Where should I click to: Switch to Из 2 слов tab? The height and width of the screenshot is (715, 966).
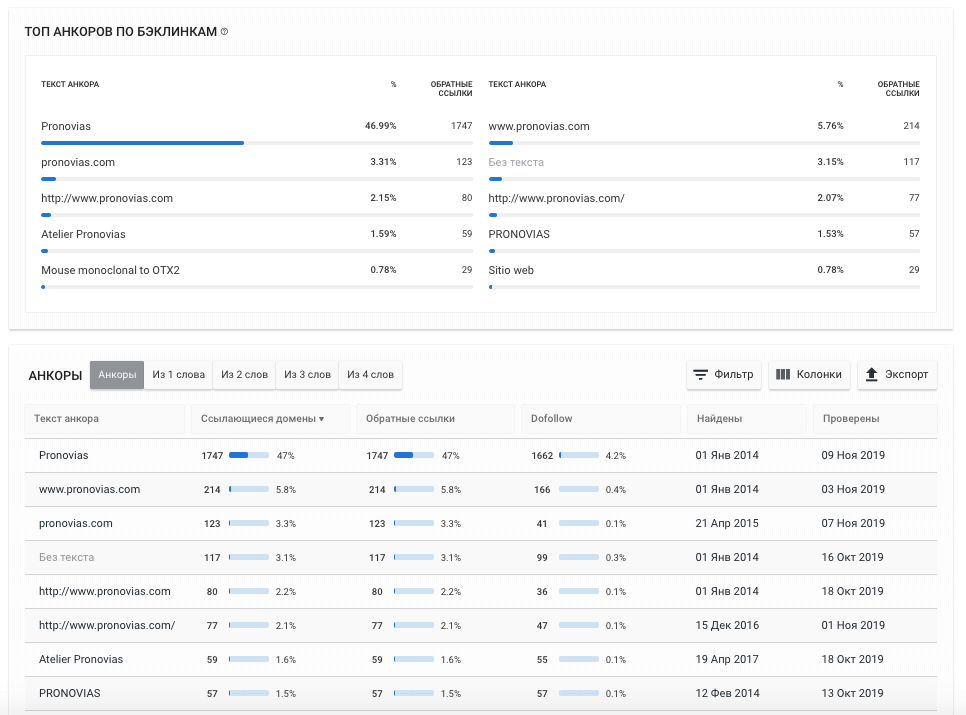[x=245, y=374]
